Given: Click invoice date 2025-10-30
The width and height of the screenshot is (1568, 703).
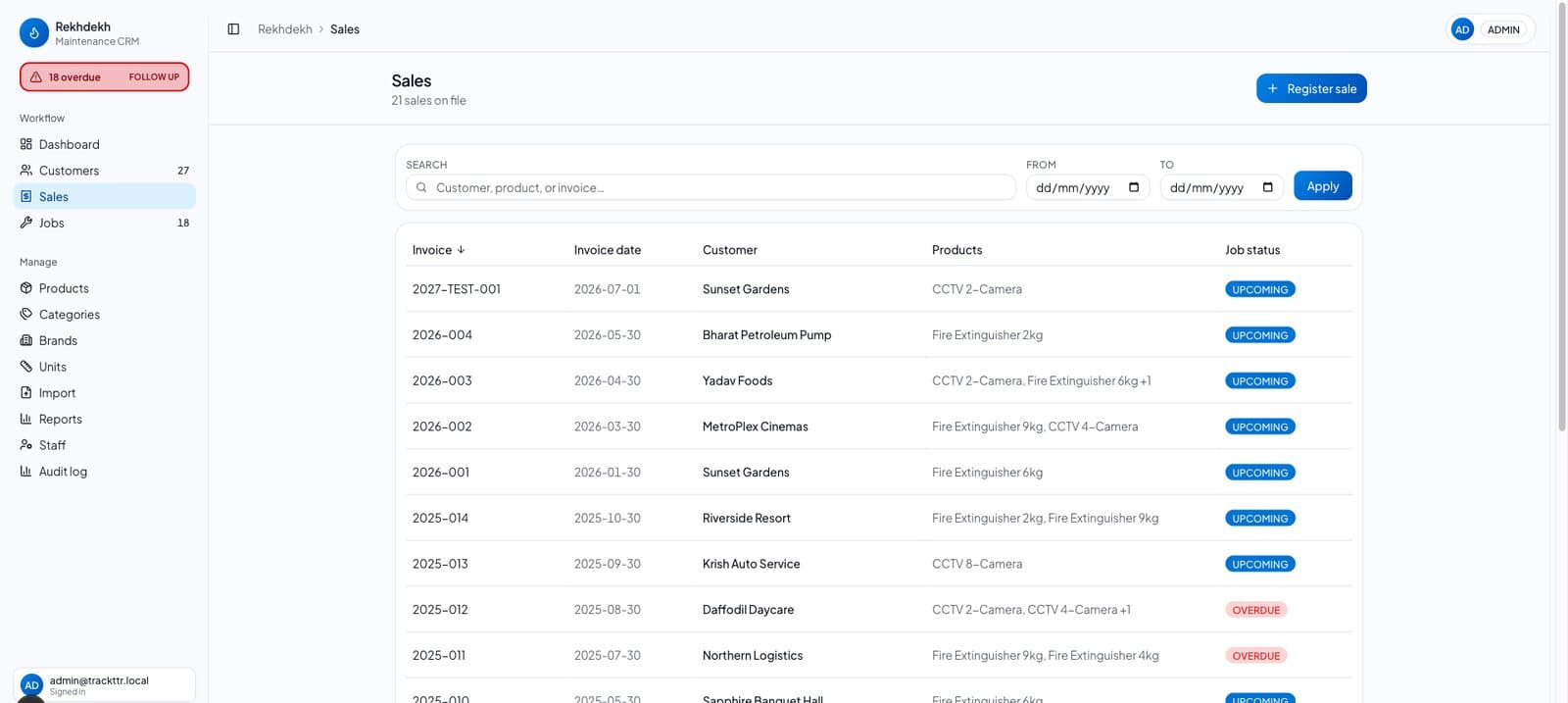Looking at the screenshot, I should (x=608, y=518).
